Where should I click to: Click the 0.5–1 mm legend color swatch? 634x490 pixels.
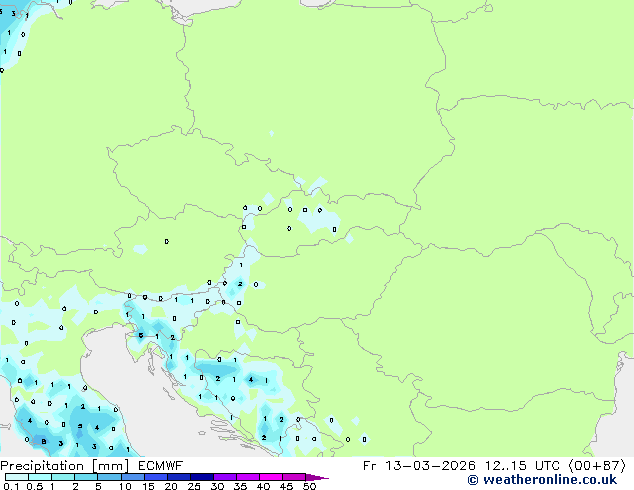(x=40, y=477)
